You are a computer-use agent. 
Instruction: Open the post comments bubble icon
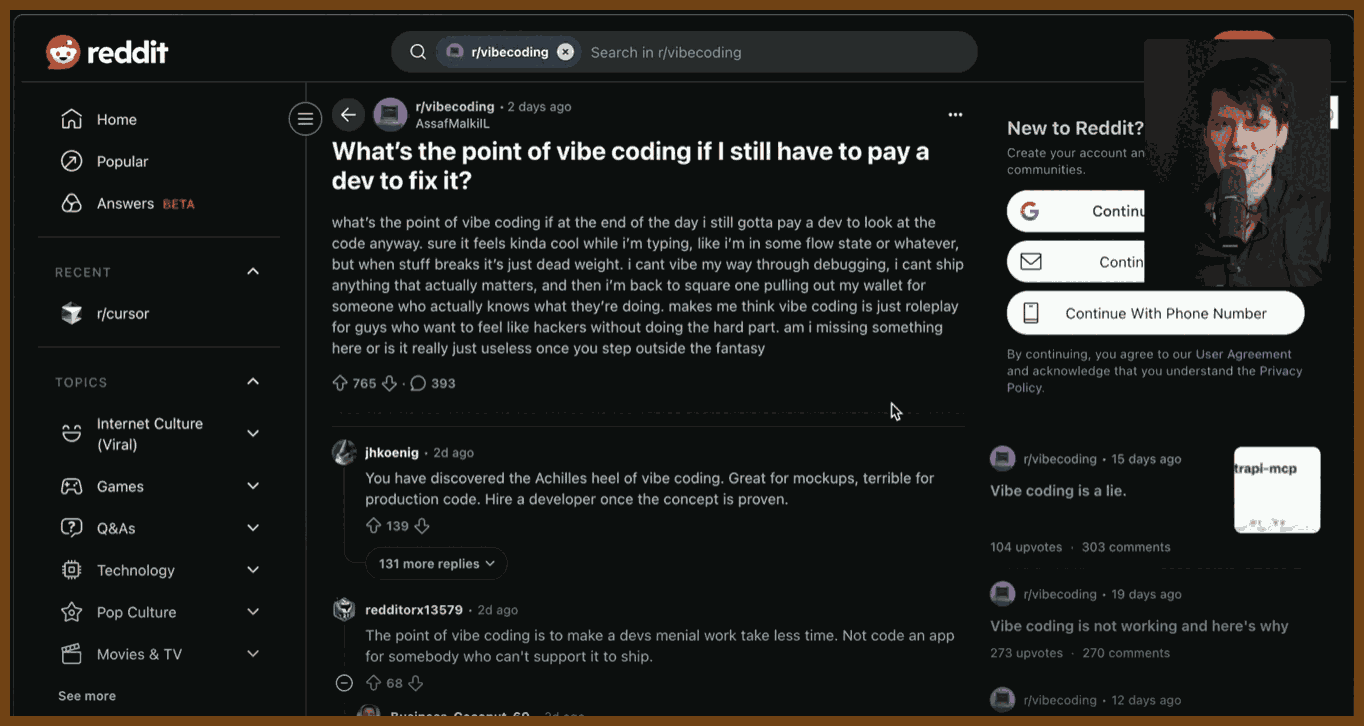[418, 383]
